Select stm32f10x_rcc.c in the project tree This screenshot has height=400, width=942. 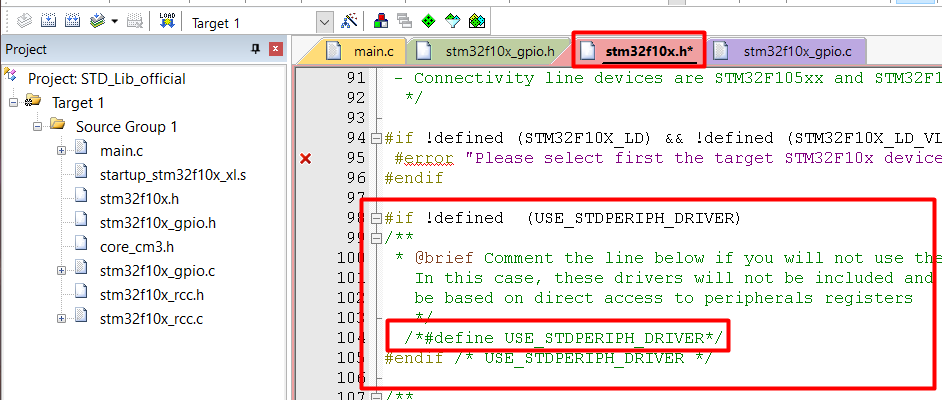tap(151, 319)
